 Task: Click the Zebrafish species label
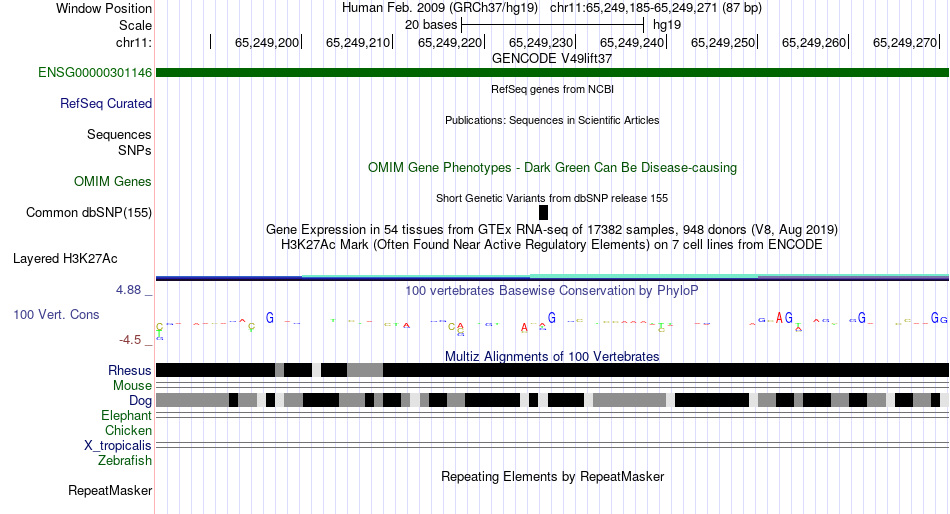coord(125,461)
